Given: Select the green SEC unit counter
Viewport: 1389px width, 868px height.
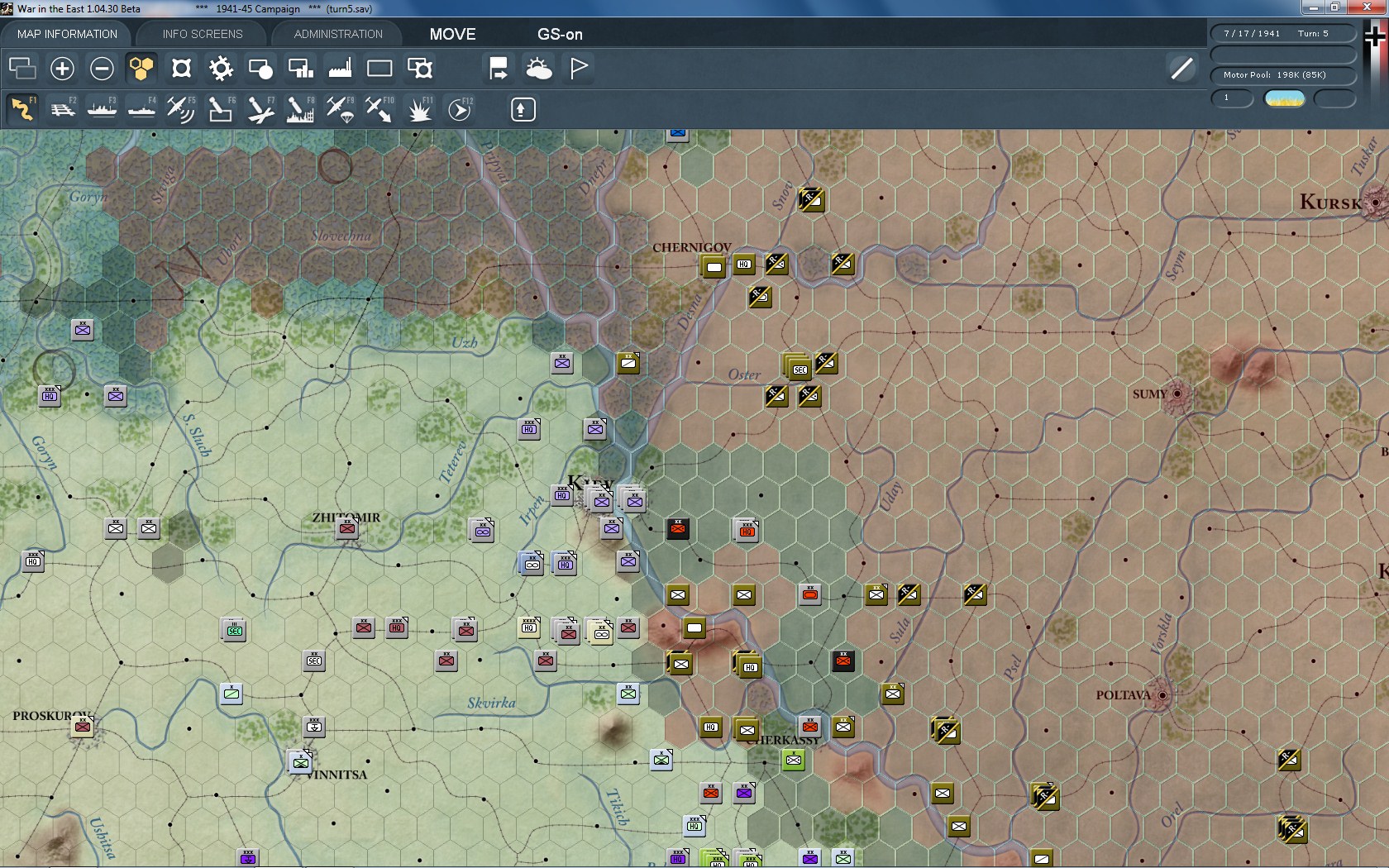Looking at the screenshot, I should pos(235,631).
